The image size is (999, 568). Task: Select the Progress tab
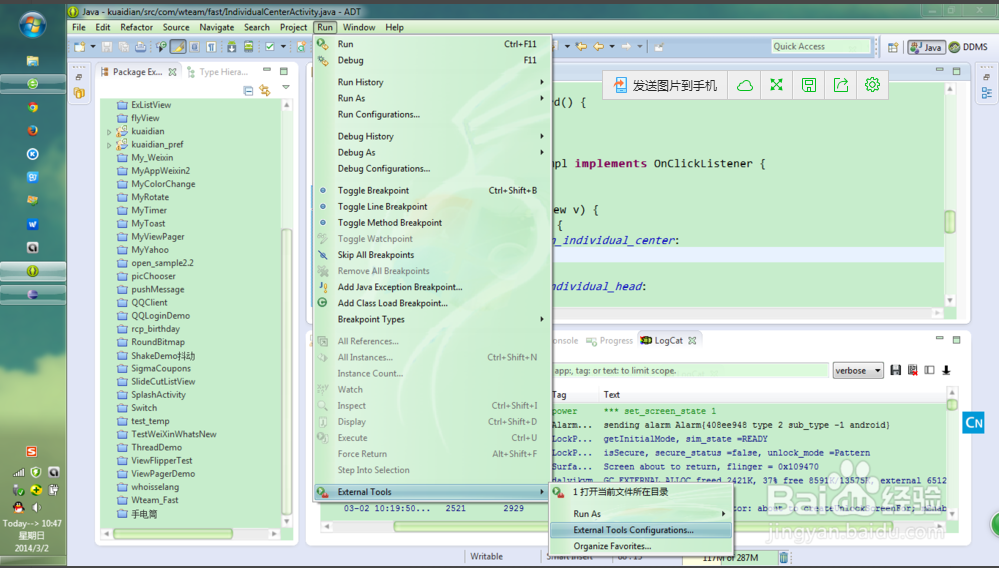click(610, 341)
